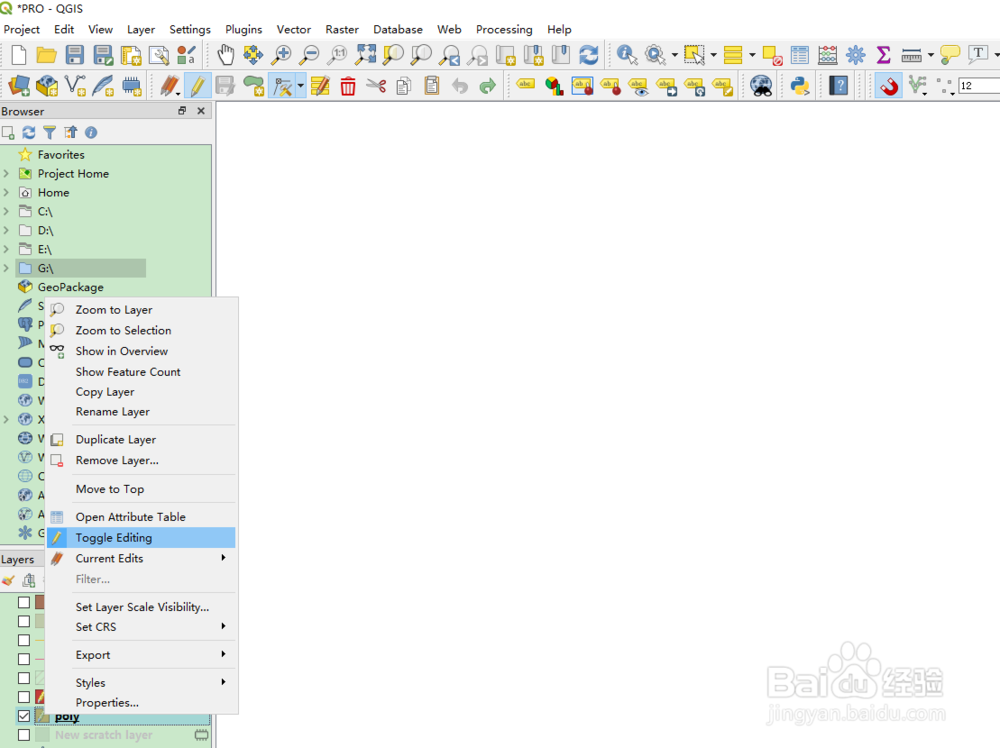The height and width of the screenshot is (748, 1000).
Task: Toggle the New scratch layer checkbox
Action: tap(24, 735)
